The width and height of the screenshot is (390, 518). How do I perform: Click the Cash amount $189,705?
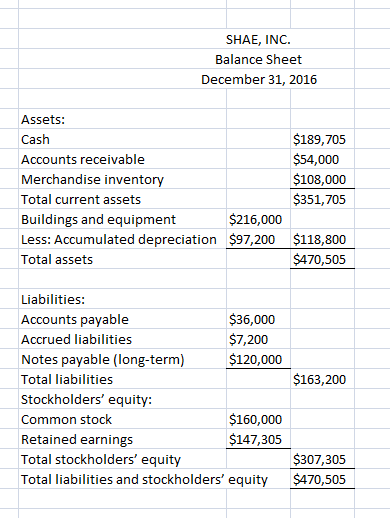point(319,139)
